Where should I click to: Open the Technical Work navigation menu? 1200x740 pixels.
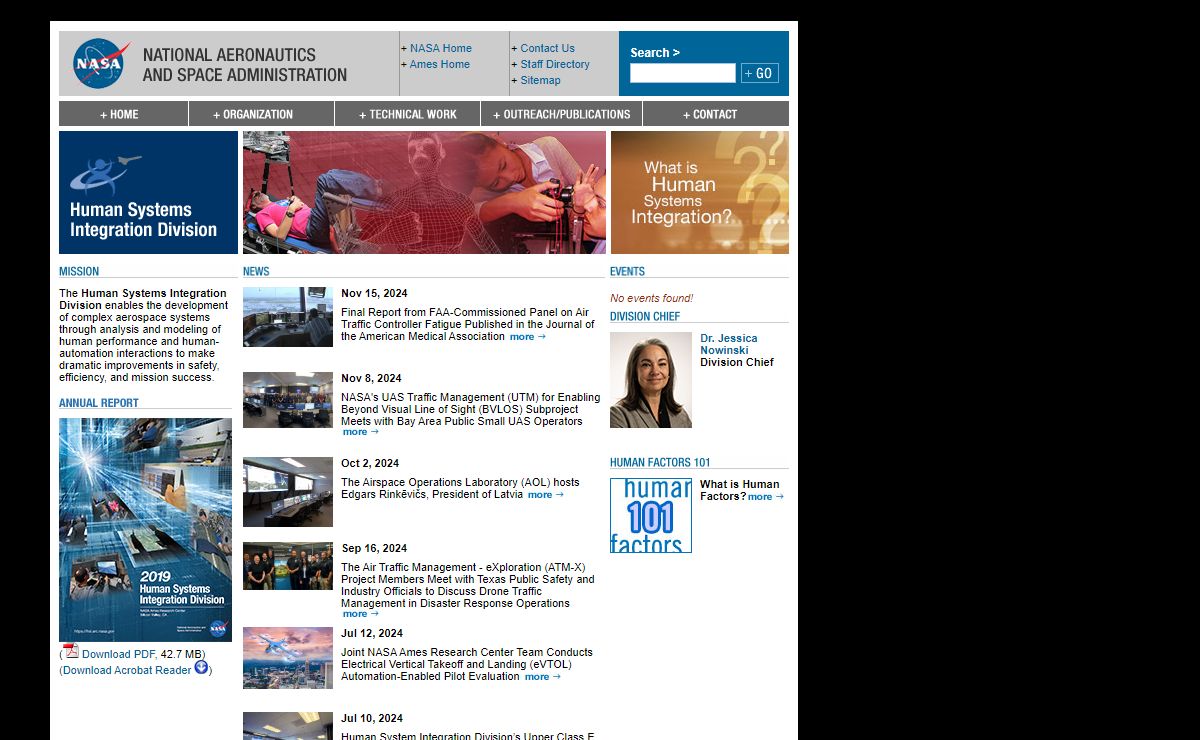[x=407, y=114]
